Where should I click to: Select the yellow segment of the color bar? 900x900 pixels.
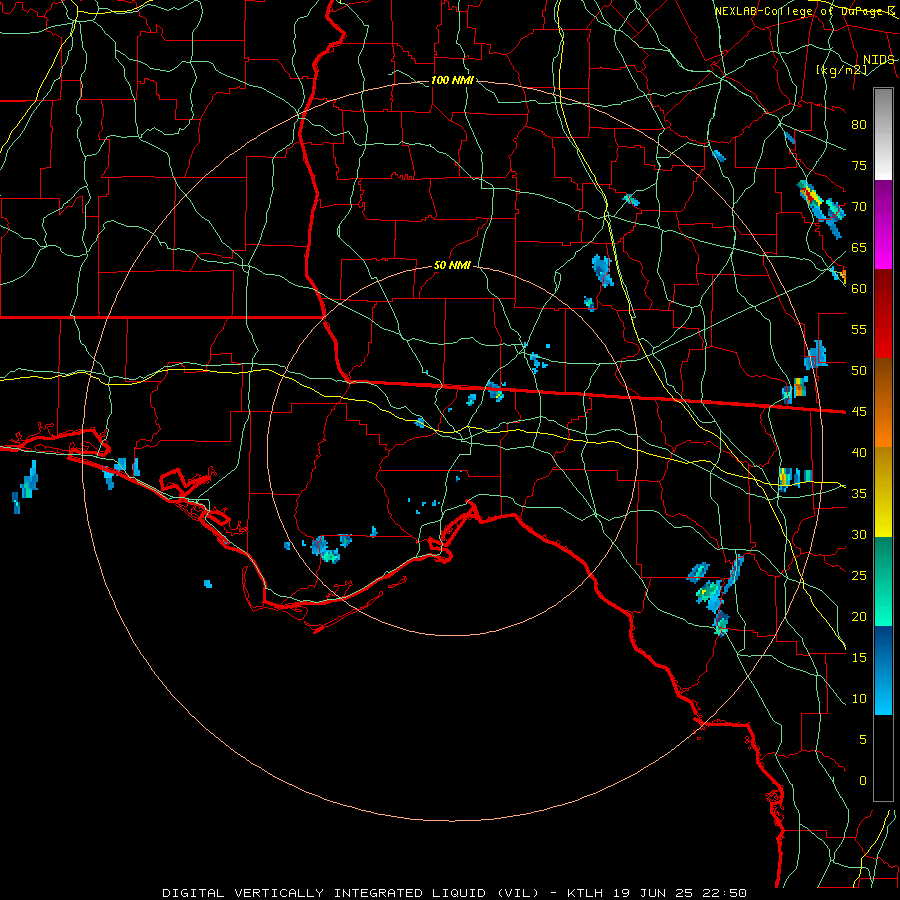pos(883,492)
